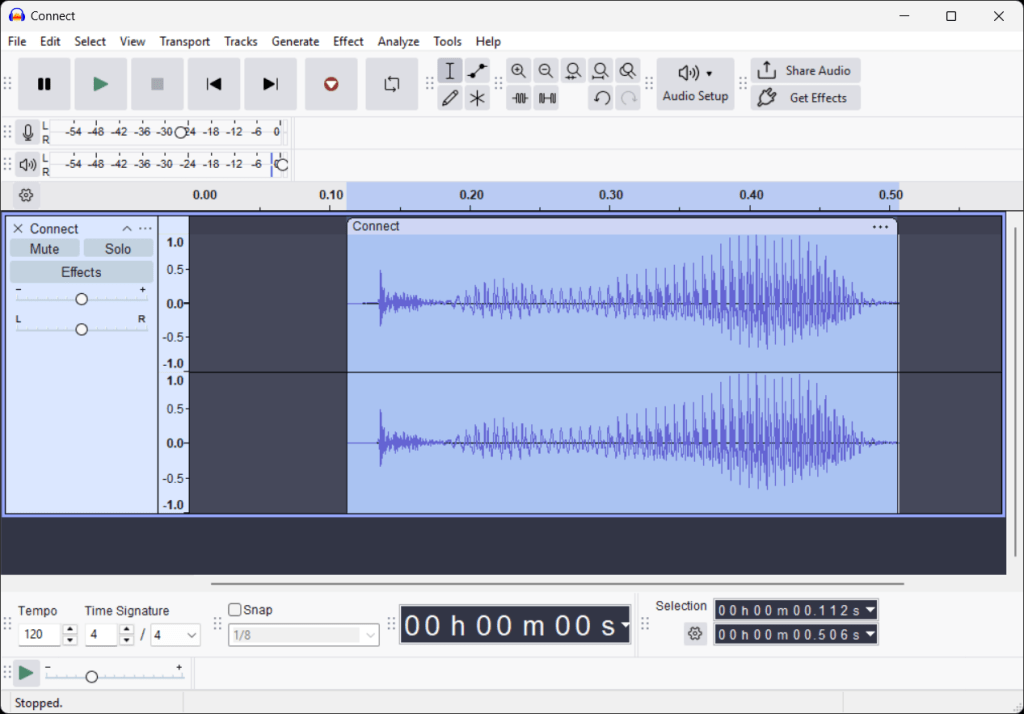Image resolution: width=1024 pixels, height=714 pixels.
Task: Open the Audio Setup dropdown
Action: coord(695,84)
